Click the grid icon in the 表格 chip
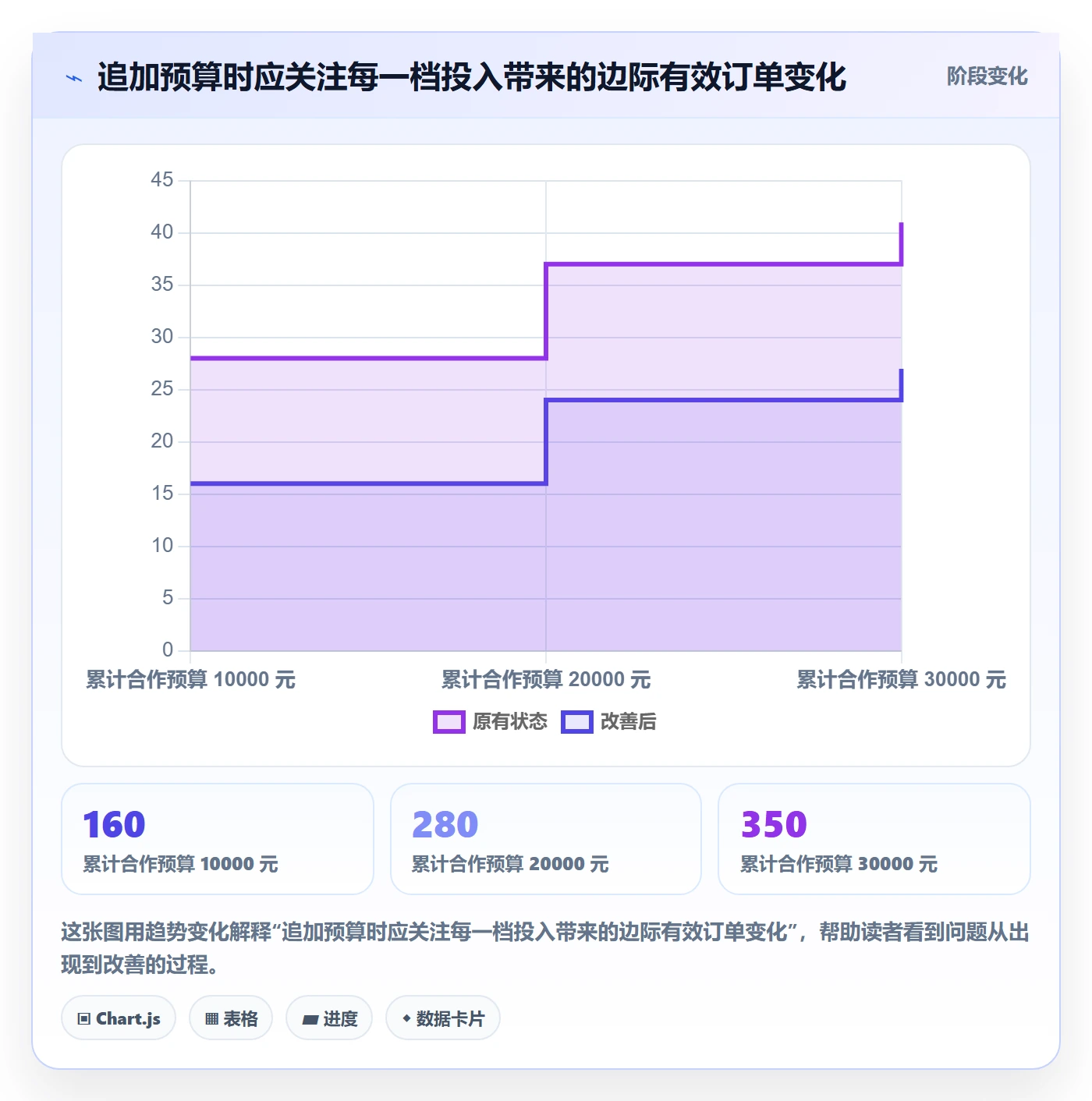Viewport: 1092px width, 1101px height. pyautogui.click(x=211, y=1019)
